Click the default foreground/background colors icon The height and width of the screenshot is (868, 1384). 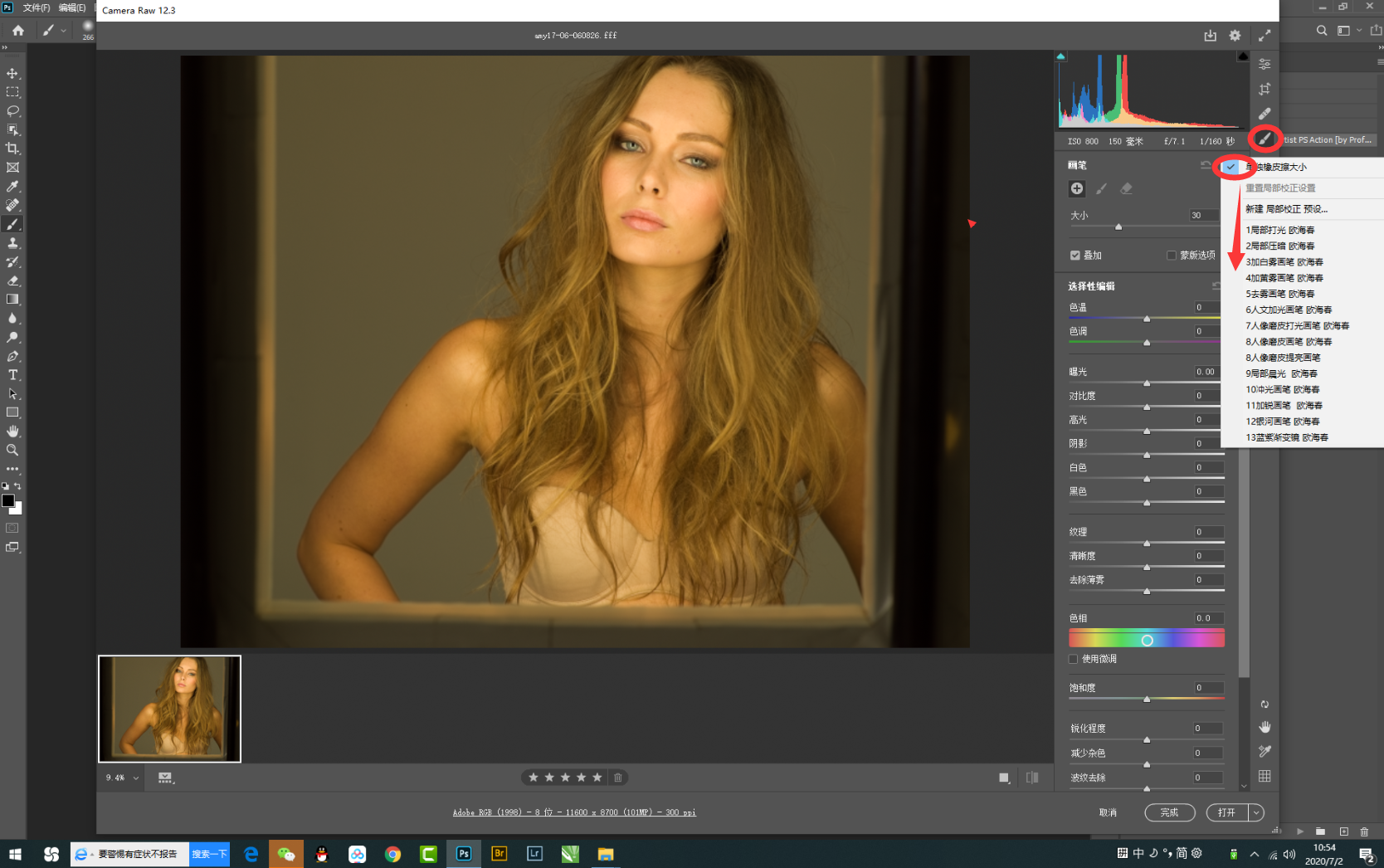click(x=5, y=486)
